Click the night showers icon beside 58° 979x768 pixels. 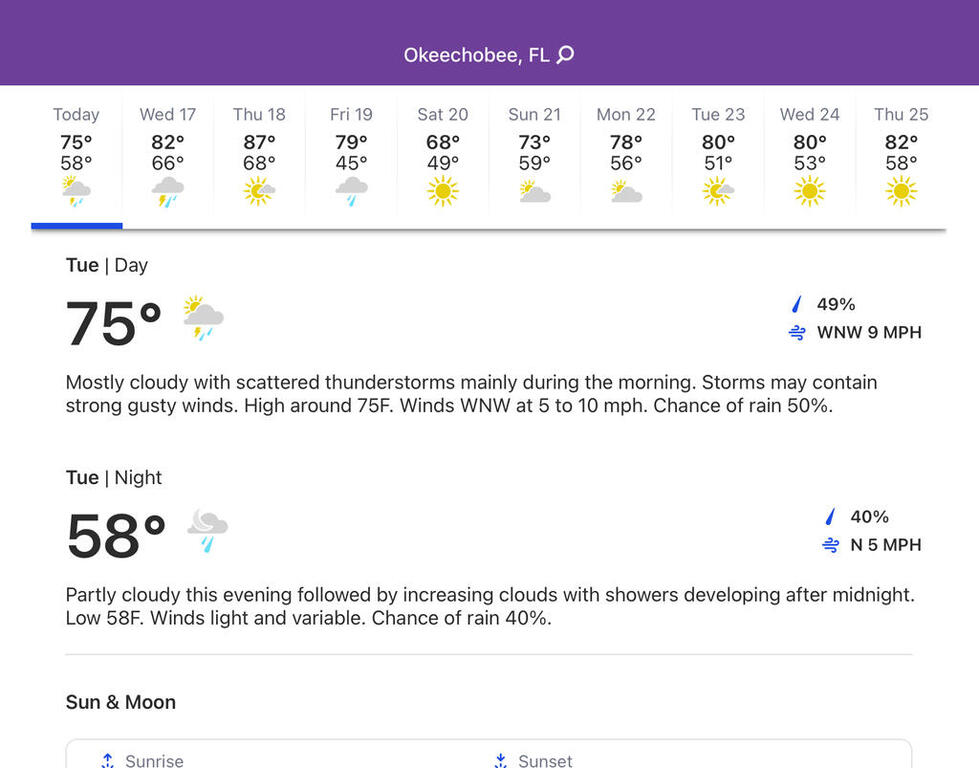point(207,531)
